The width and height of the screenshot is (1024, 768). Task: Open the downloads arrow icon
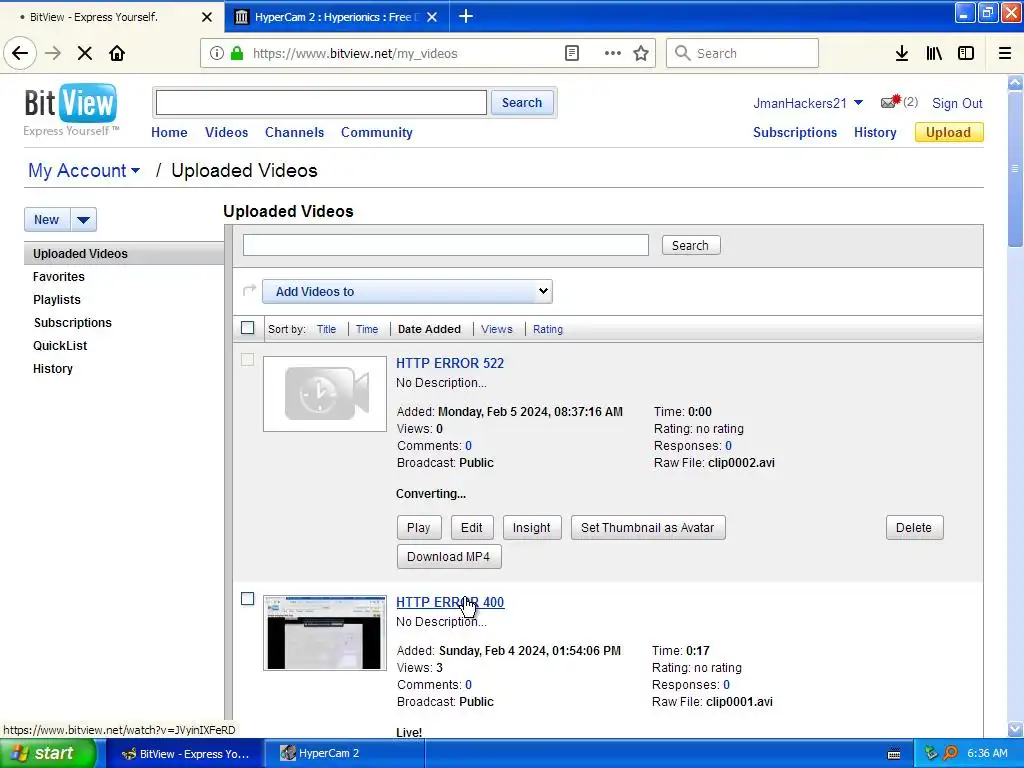pos(902,54)
